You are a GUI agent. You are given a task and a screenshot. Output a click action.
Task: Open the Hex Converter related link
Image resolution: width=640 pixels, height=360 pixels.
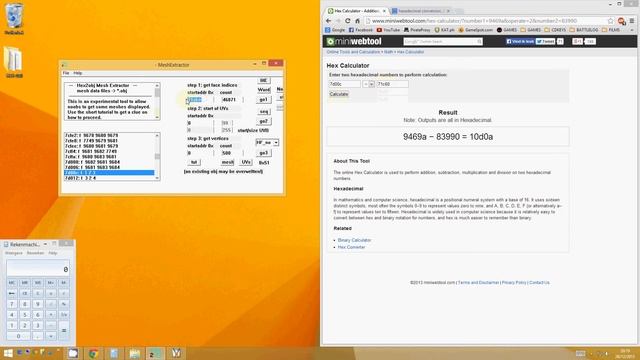351,247
